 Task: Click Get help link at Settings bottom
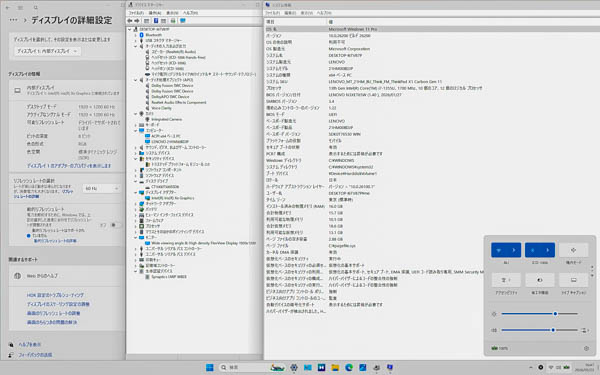pyautogui.click(x=29, y=344)
